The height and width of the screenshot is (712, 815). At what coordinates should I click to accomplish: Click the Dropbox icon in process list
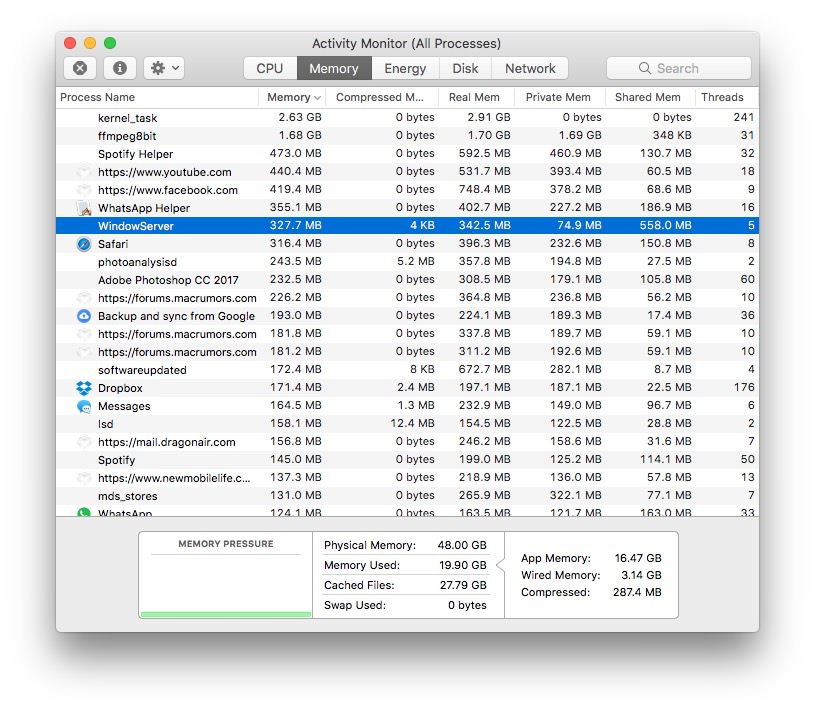pos(84,388)
